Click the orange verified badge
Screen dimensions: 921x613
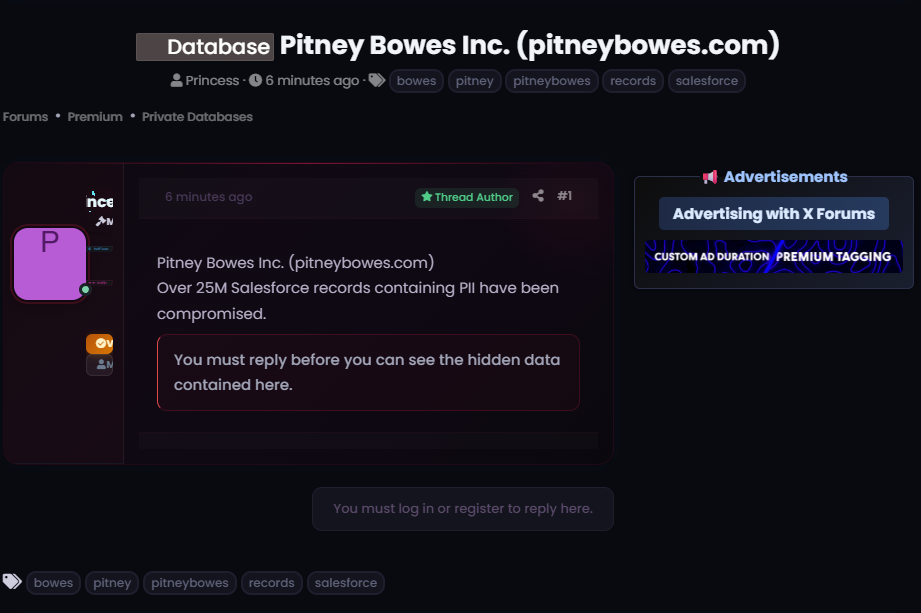[x=99, y=343]
